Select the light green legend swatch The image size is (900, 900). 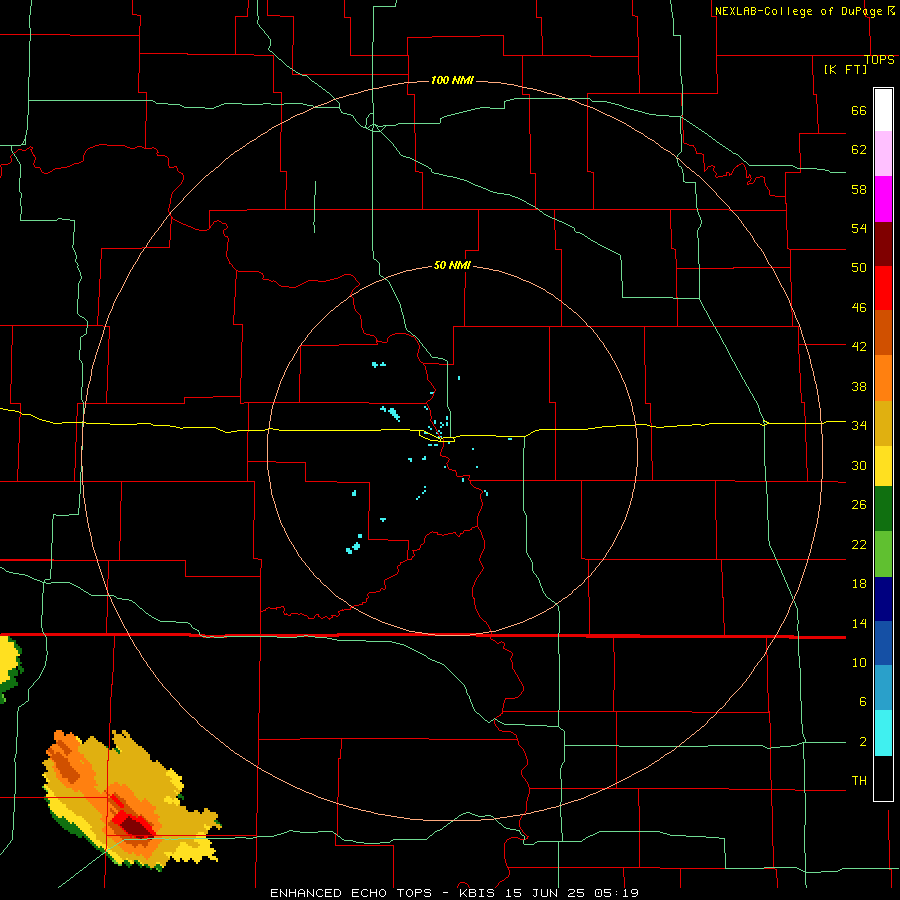(x=883, y=554)
